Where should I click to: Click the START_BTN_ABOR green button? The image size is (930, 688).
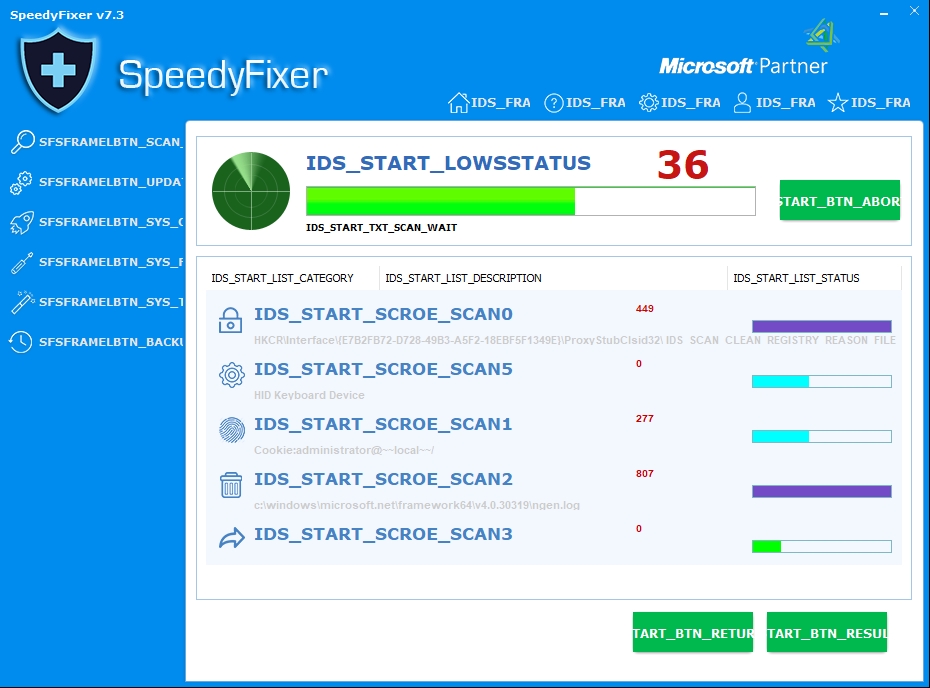click(x=839, y=200)
